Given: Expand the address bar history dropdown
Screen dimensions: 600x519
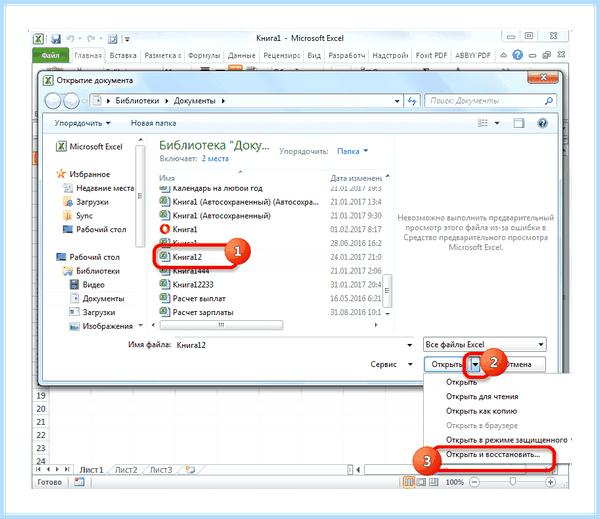Looking at the screenshot, I should click(397, 101).
